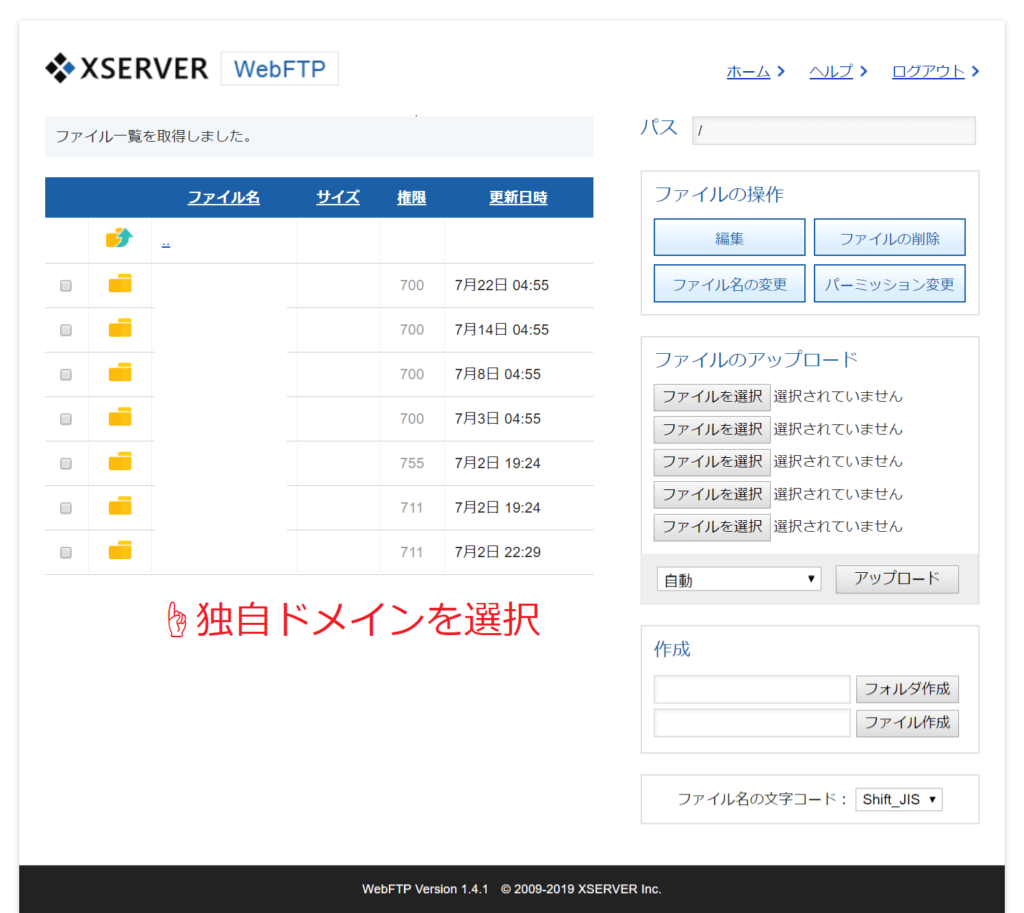Check the box for the 7月3日 04:55 folder
Image resolution: width=1024 pixels, height=913 pixels.
pos(66,419)
